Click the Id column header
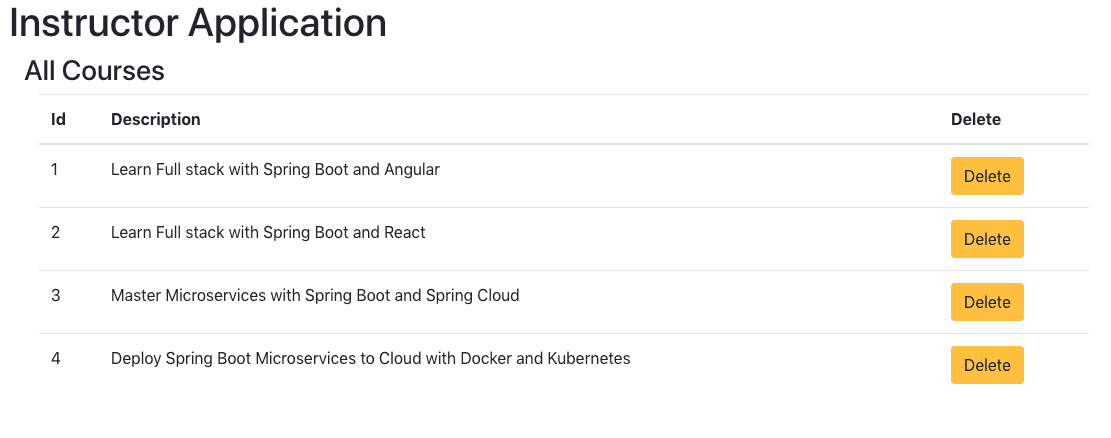This screenshot has height=438, width=1111. coord(58,119)
